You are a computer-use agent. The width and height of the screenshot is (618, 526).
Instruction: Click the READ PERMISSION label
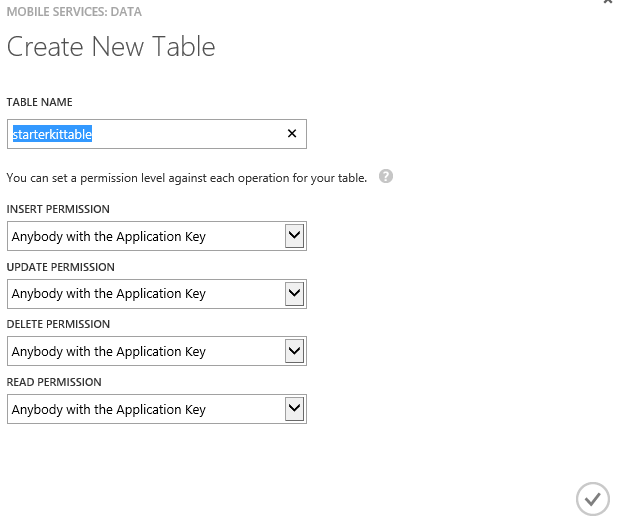pyautogui.click(x=54, y=382)
